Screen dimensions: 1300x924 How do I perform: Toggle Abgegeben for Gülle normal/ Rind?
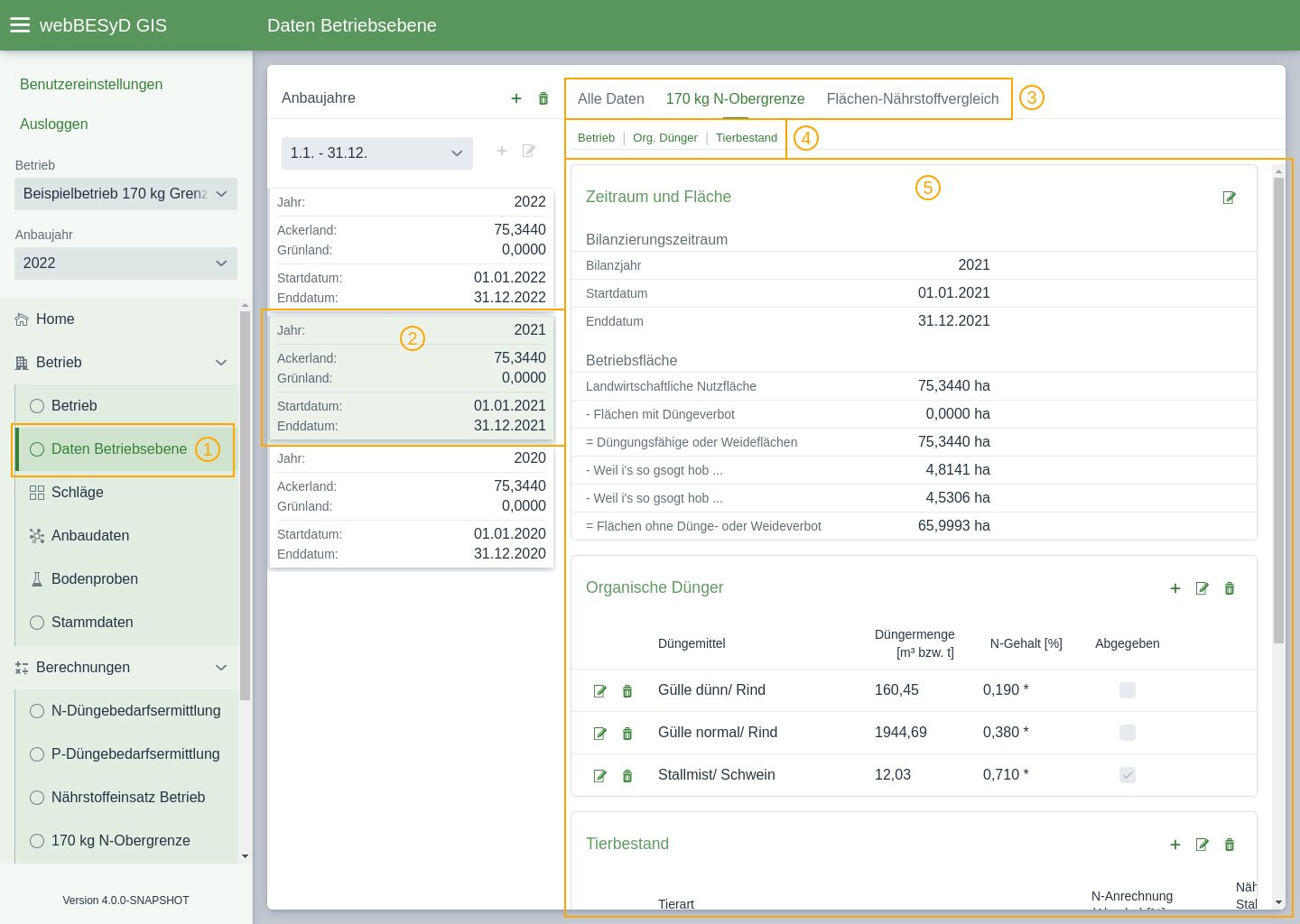click(x=1128, y=733)
